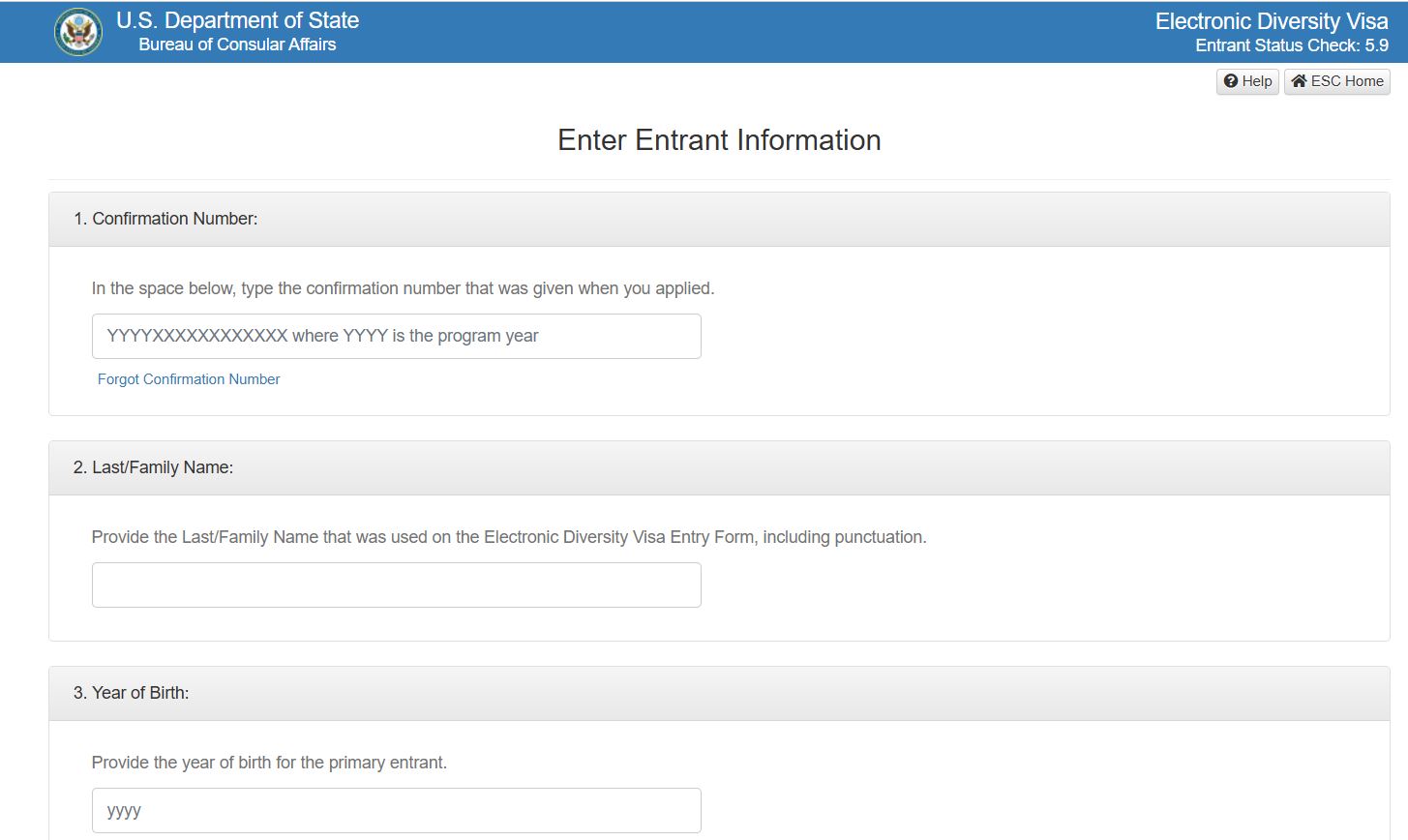Select the Year of Birth yyyy field
This screenshot has height=840, width=1408.
[396, 810]
